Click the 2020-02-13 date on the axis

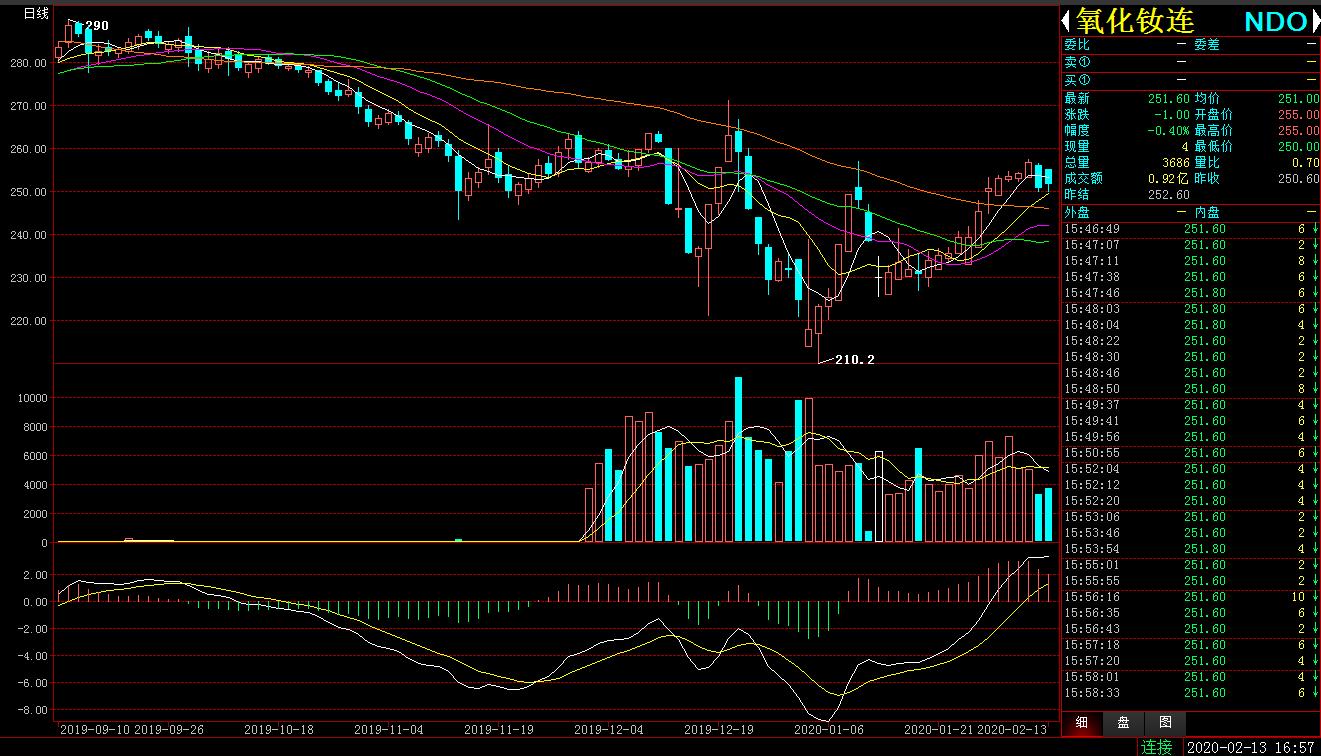(x=1014, y=730)
